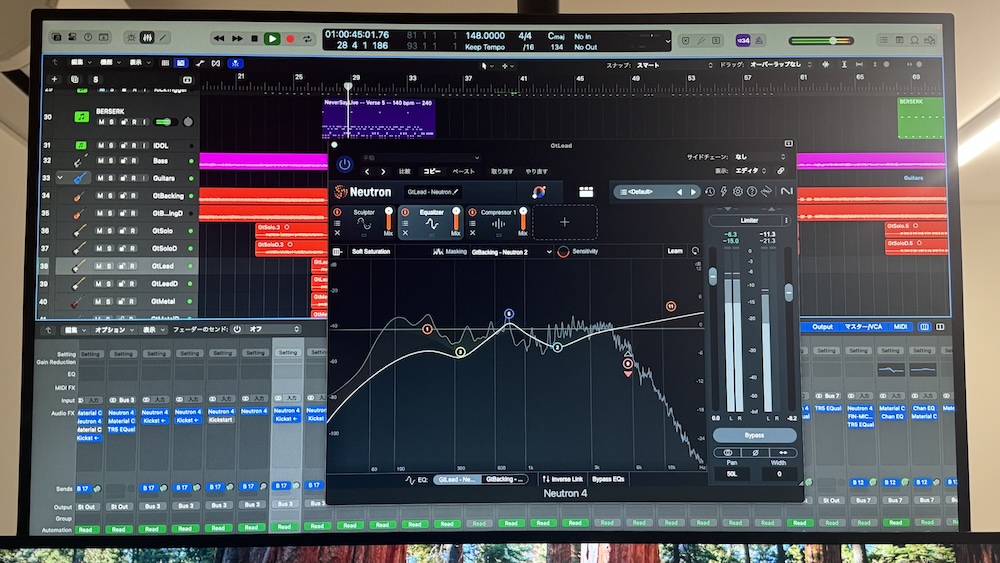The height and width of the screenshot is (563, 1000).
Task: Add a new module with the plus slot
Action: [564, 222]
